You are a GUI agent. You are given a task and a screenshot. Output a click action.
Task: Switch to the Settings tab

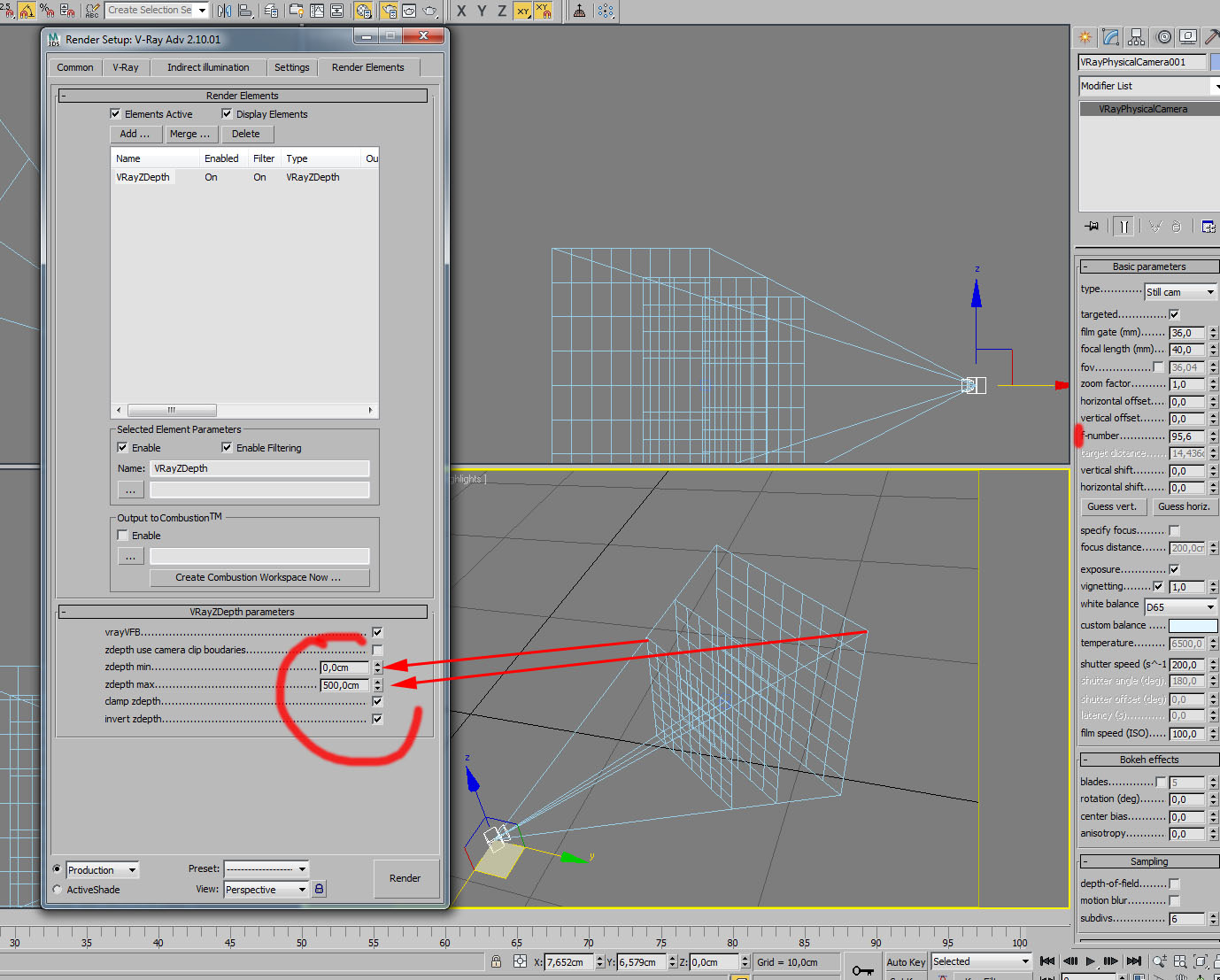point(292,67)
